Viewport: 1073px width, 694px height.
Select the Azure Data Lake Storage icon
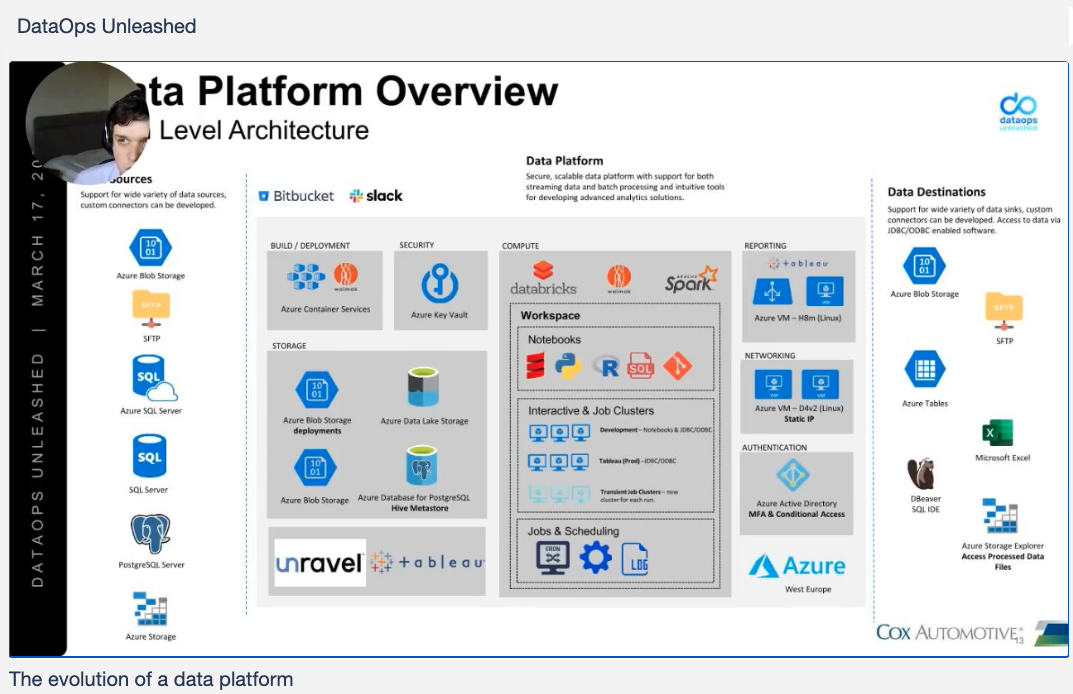[x=423, y=387]
